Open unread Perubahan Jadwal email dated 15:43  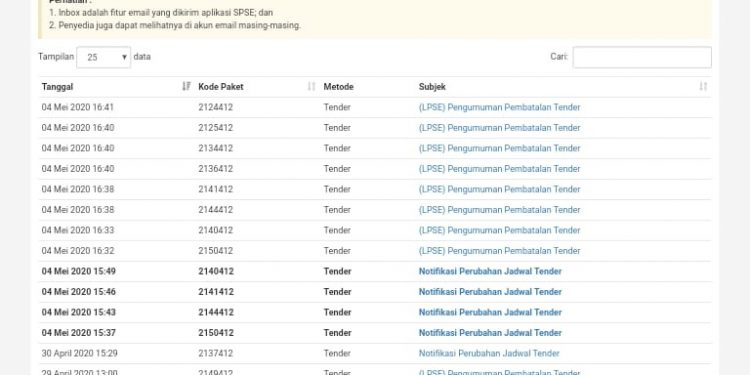[x=490, y=312]
